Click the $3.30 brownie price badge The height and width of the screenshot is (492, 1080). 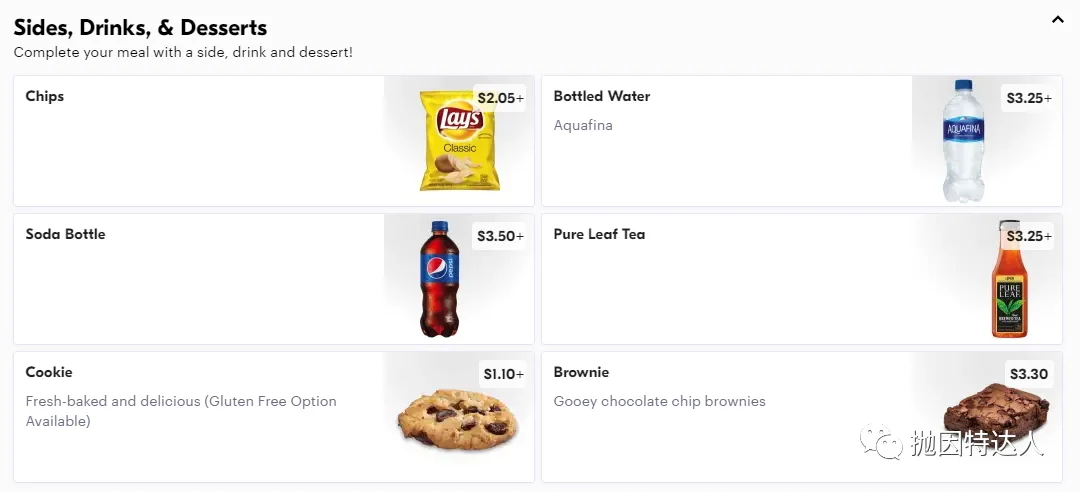tap(1028, 373)
